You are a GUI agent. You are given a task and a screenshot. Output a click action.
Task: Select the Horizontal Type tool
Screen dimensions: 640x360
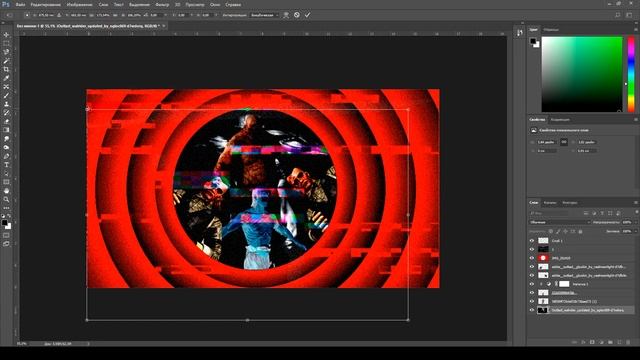point(6,165)
